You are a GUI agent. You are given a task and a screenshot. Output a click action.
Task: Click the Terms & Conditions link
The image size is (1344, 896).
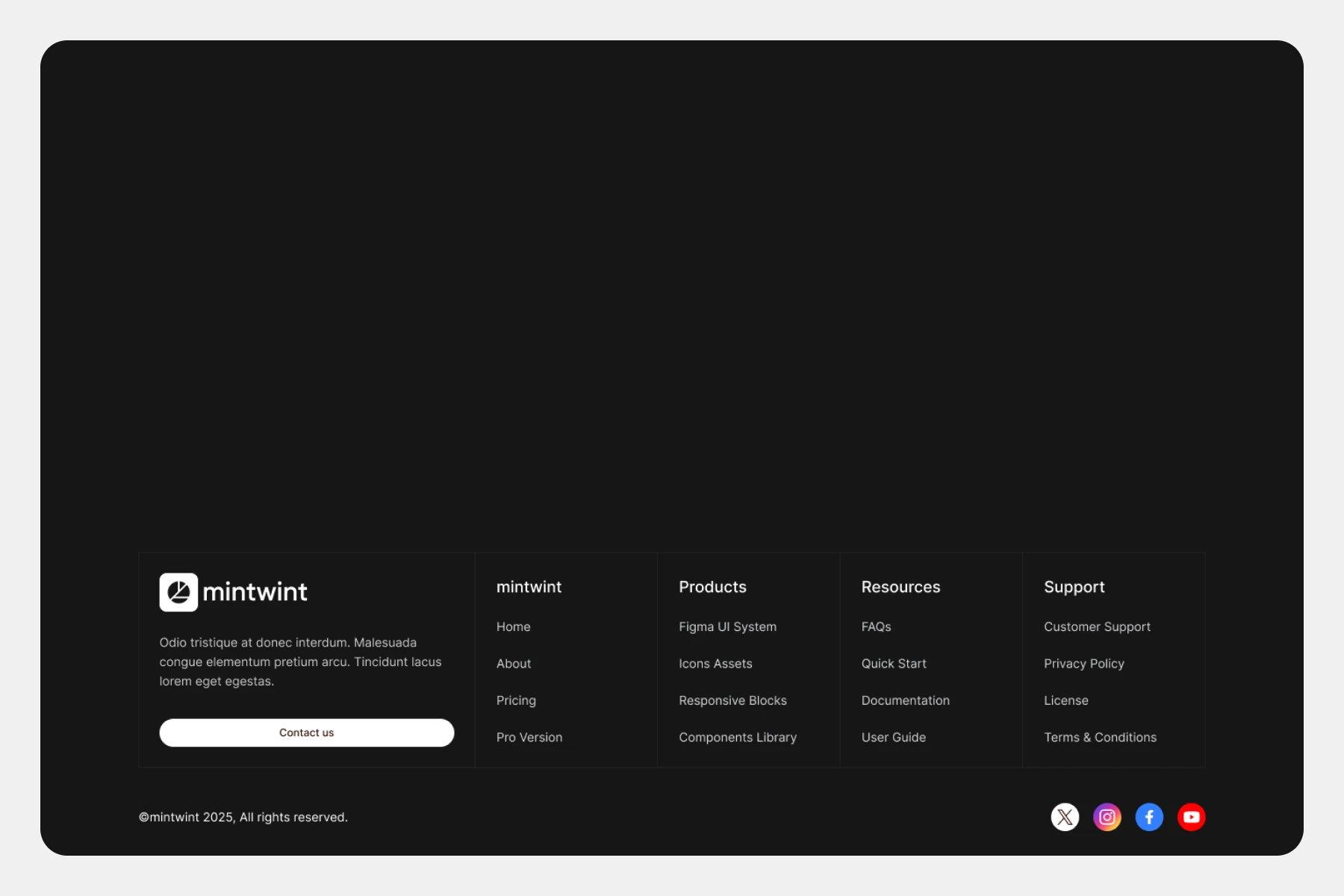click(1100, 737)
